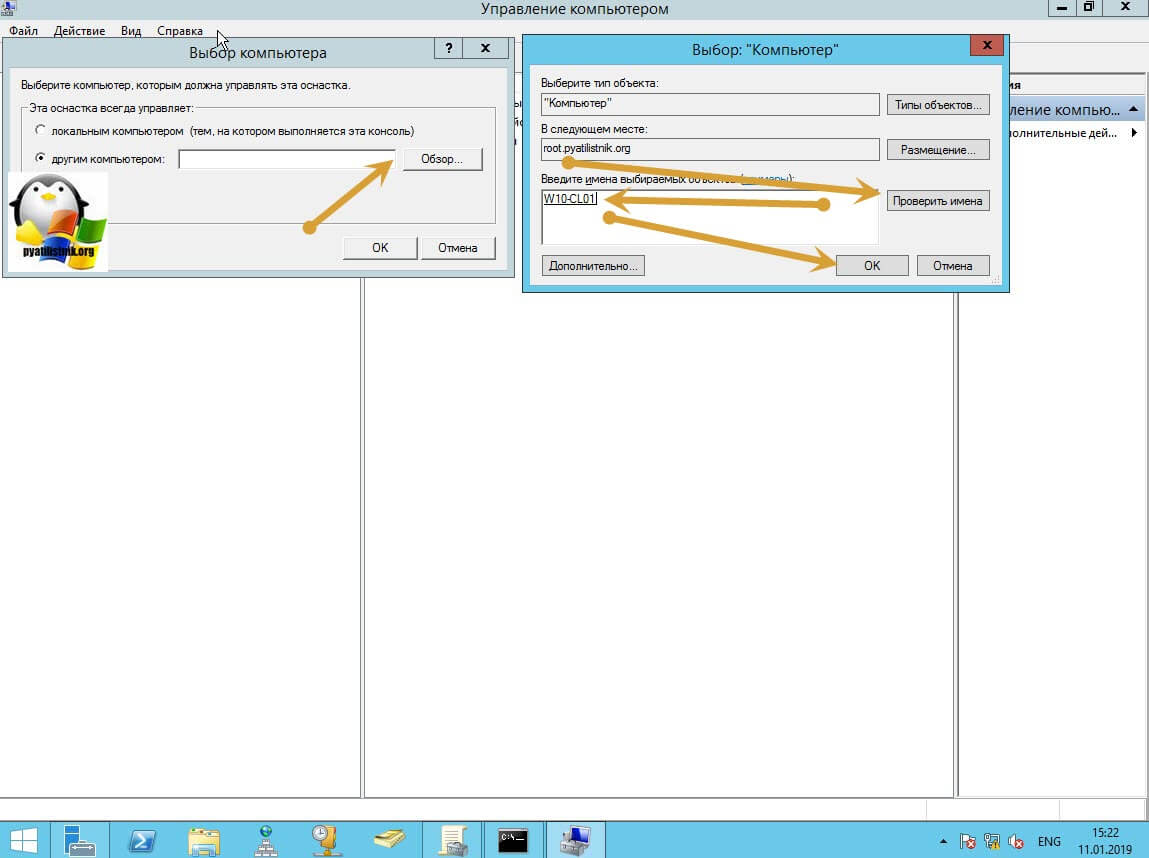
Task: Open 'Размещение...' location picker
Action: tap(937, 150)
